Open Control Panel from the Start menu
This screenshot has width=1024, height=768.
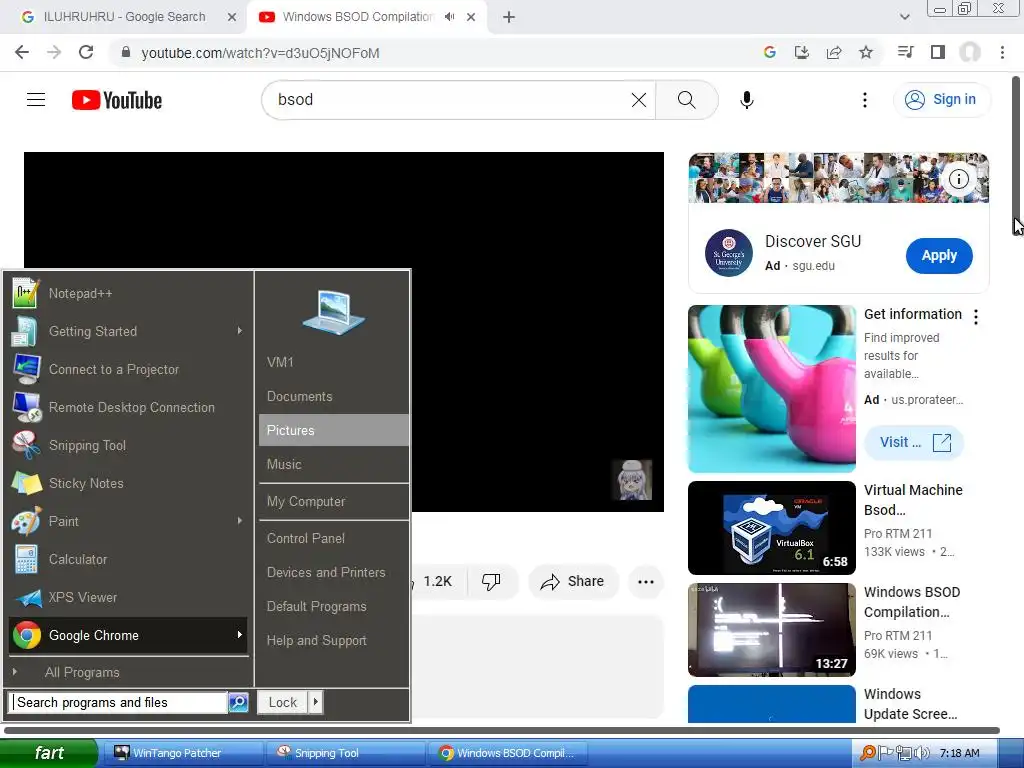pyautogui.click(x=334, y=538)
